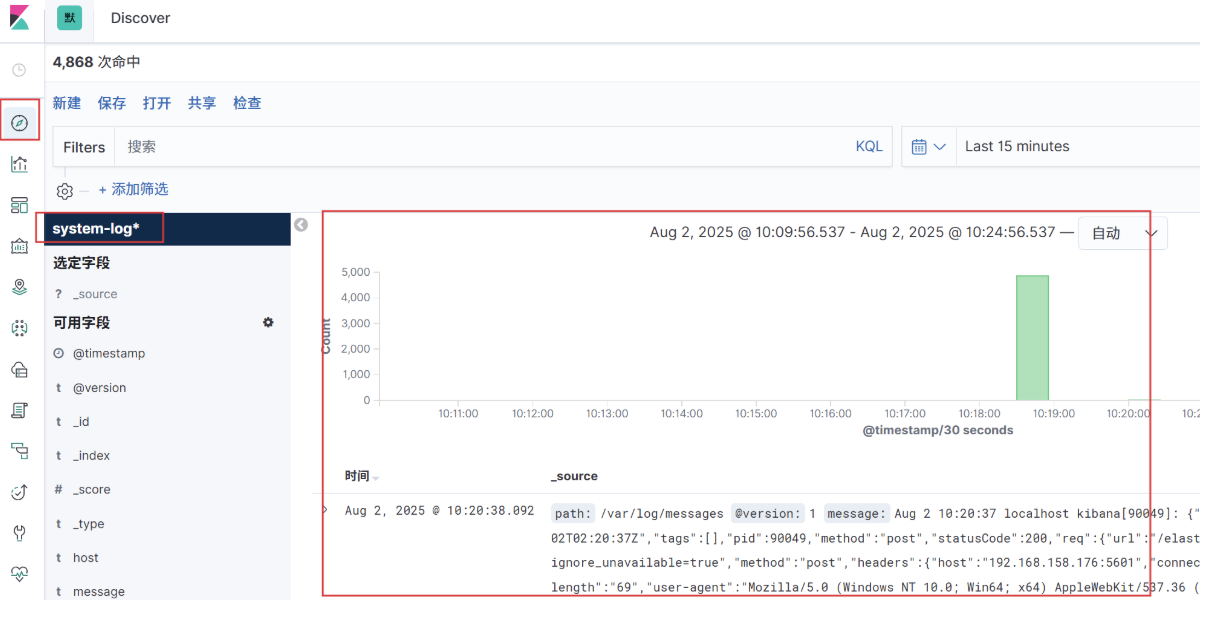Click the Aug 2, 2025 @ 10:20:38.092 timestamp

click(x=439, y=511)
